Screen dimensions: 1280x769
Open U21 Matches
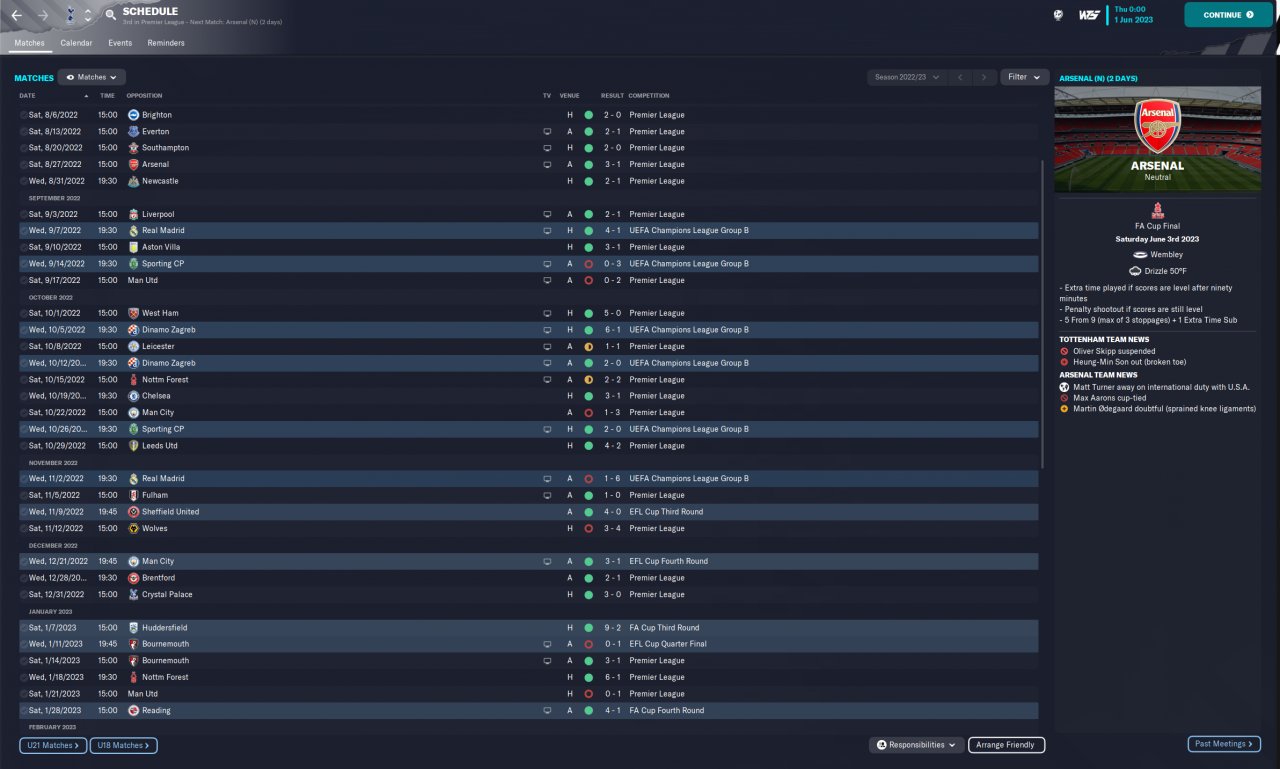(53, 745)
